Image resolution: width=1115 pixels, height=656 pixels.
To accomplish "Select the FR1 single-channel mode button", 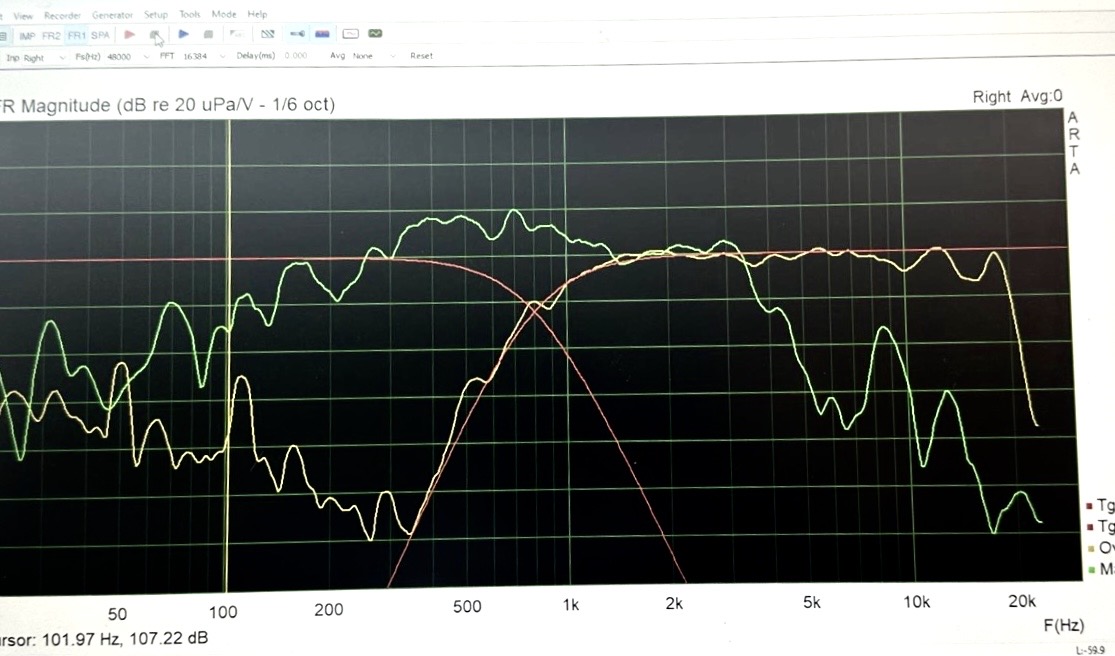I will [76, 35].
